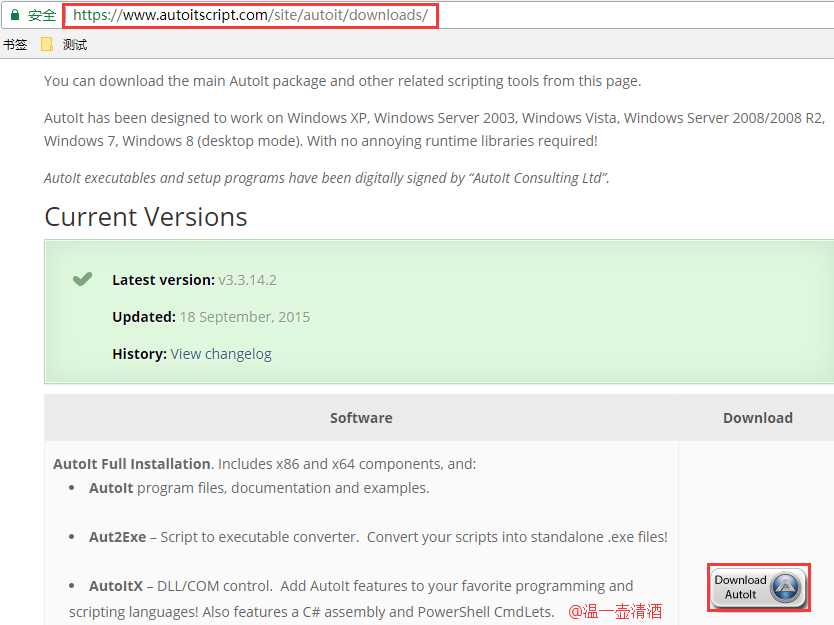The width and height of the screenshot is (834, 625).
Task: Click the Latest version label
Action: click(x=163, y=280)
